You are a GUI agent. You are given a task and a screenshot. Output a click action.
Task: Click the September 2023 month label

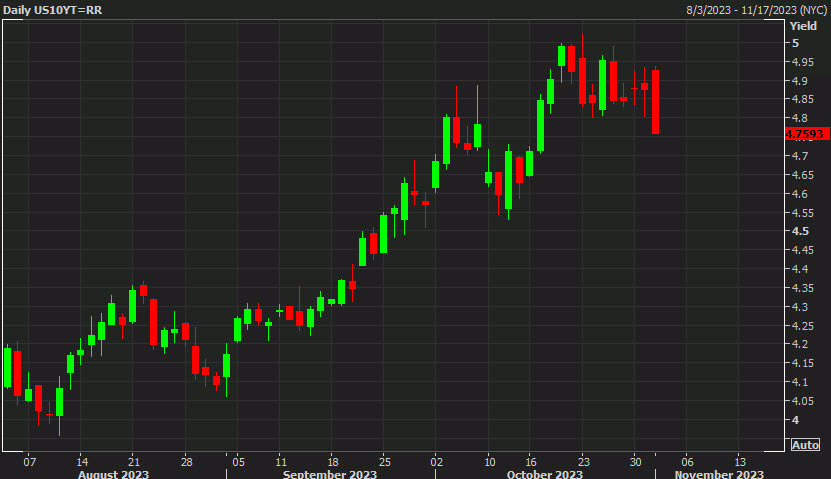click(x=330, y=474)
